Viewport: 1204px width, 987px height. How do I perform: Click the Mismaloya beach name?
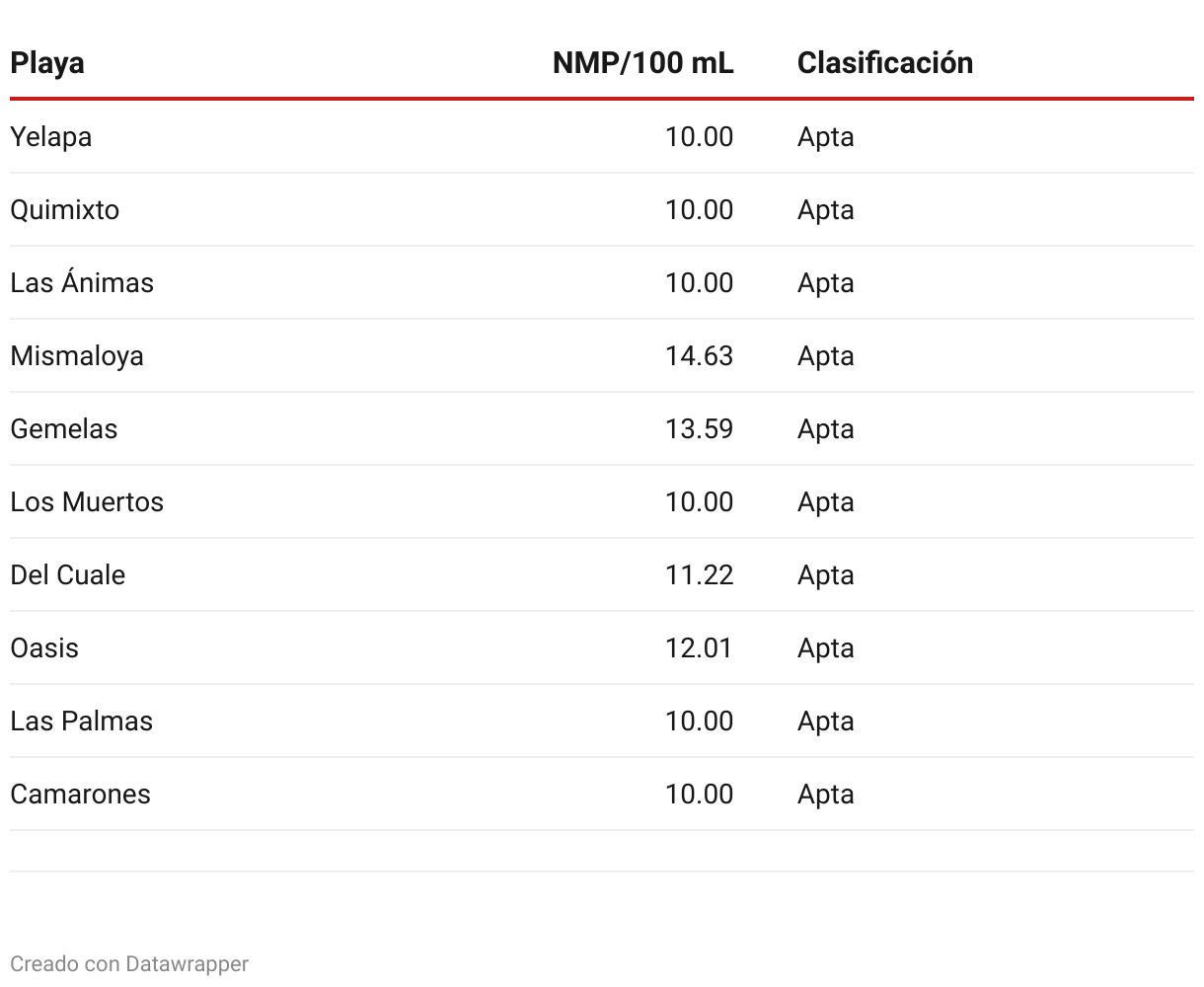77,356
